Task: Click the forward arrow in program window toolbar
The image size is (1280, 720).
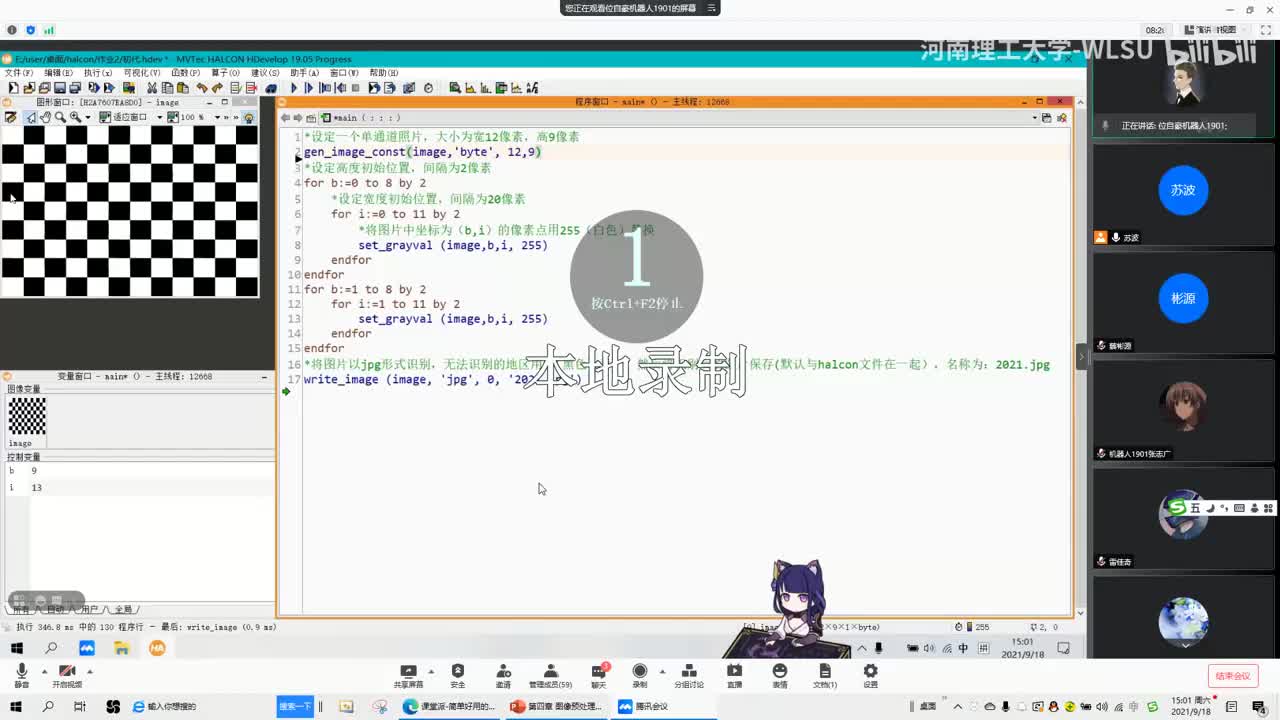Action: (298, 117)
